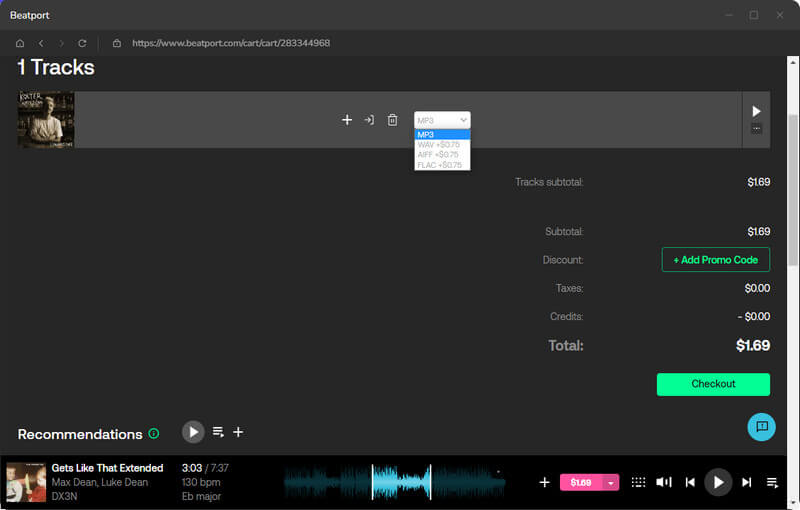Add Recommendations to queue
The image size is (800, 510).
(218, 432)
